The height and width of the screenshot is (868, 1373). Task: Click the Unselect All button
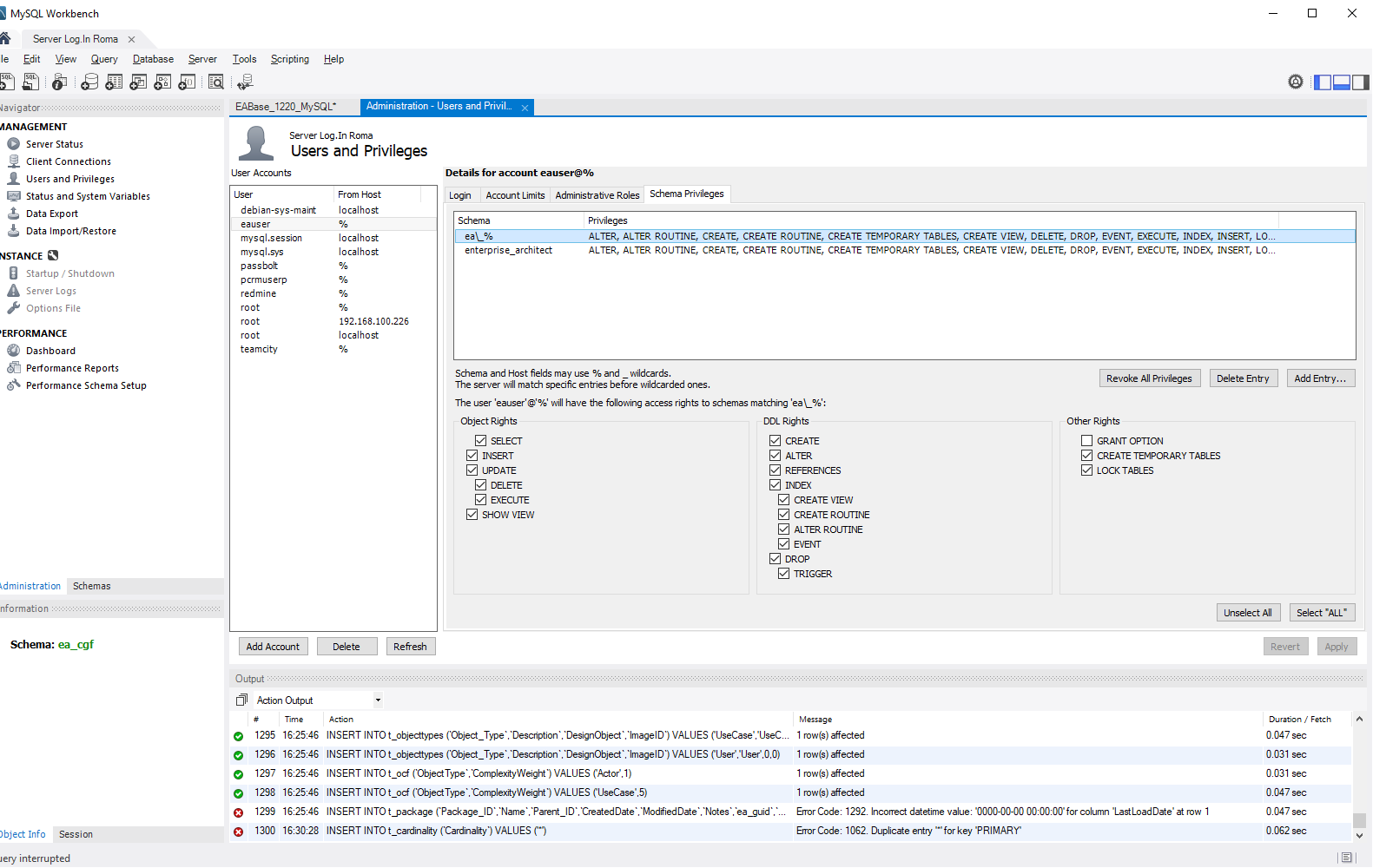pyautogui.click(x=1248, y=613)
